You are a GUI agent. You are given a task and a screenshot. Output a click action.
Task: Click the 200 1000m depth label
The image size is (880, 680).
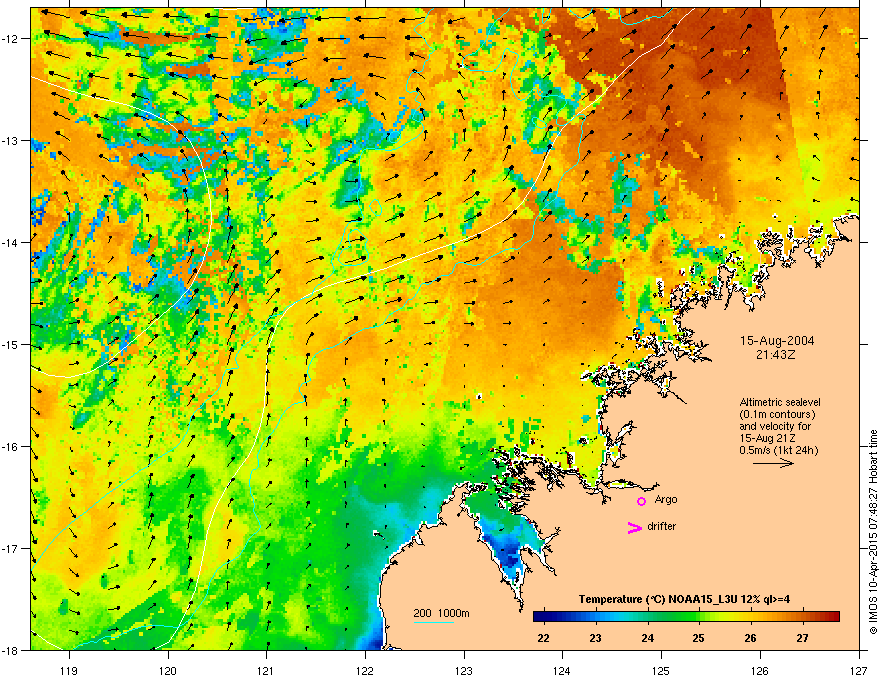click(441, 613)
